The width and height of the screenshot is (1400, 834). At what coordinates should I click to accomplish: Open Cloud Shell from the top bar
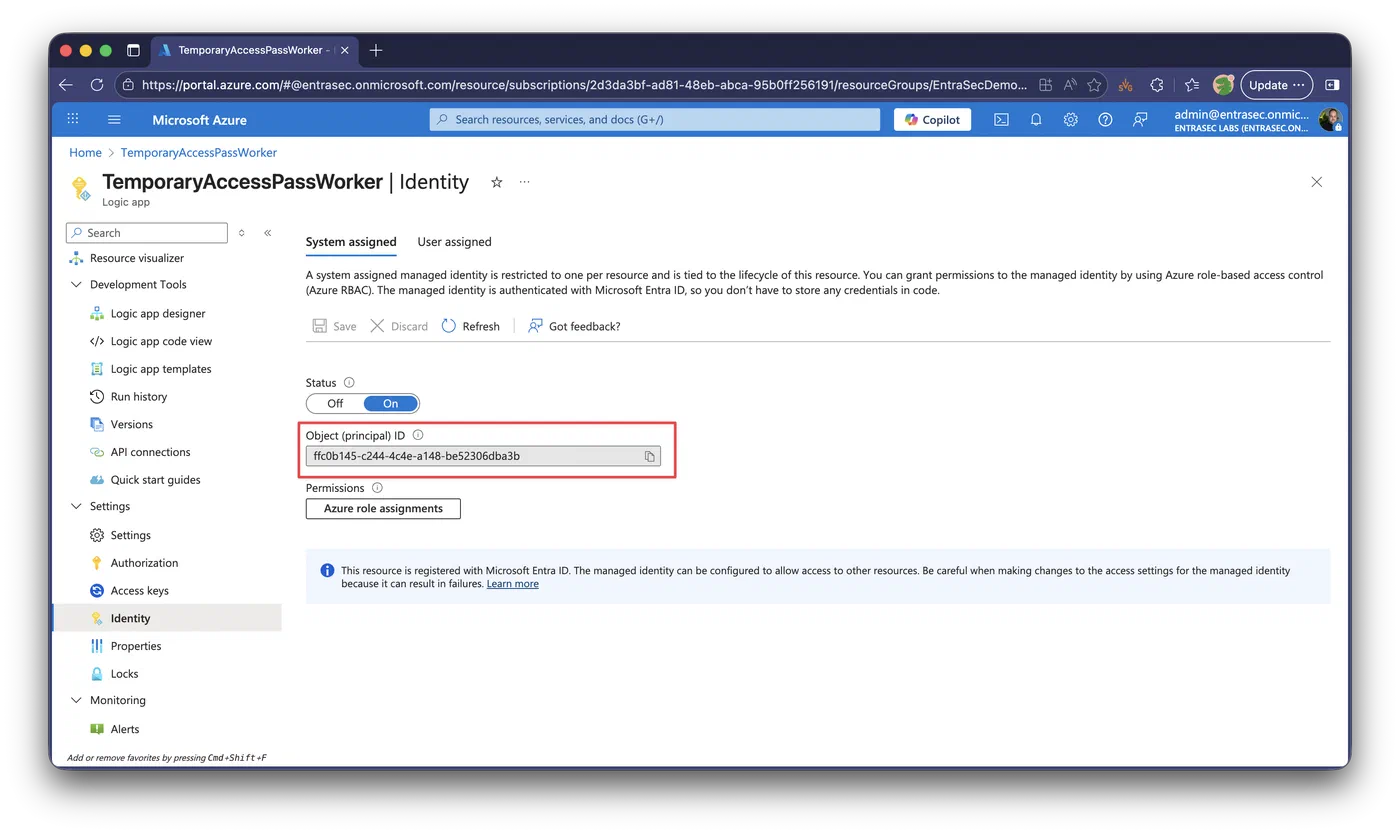pos(1001,119)
